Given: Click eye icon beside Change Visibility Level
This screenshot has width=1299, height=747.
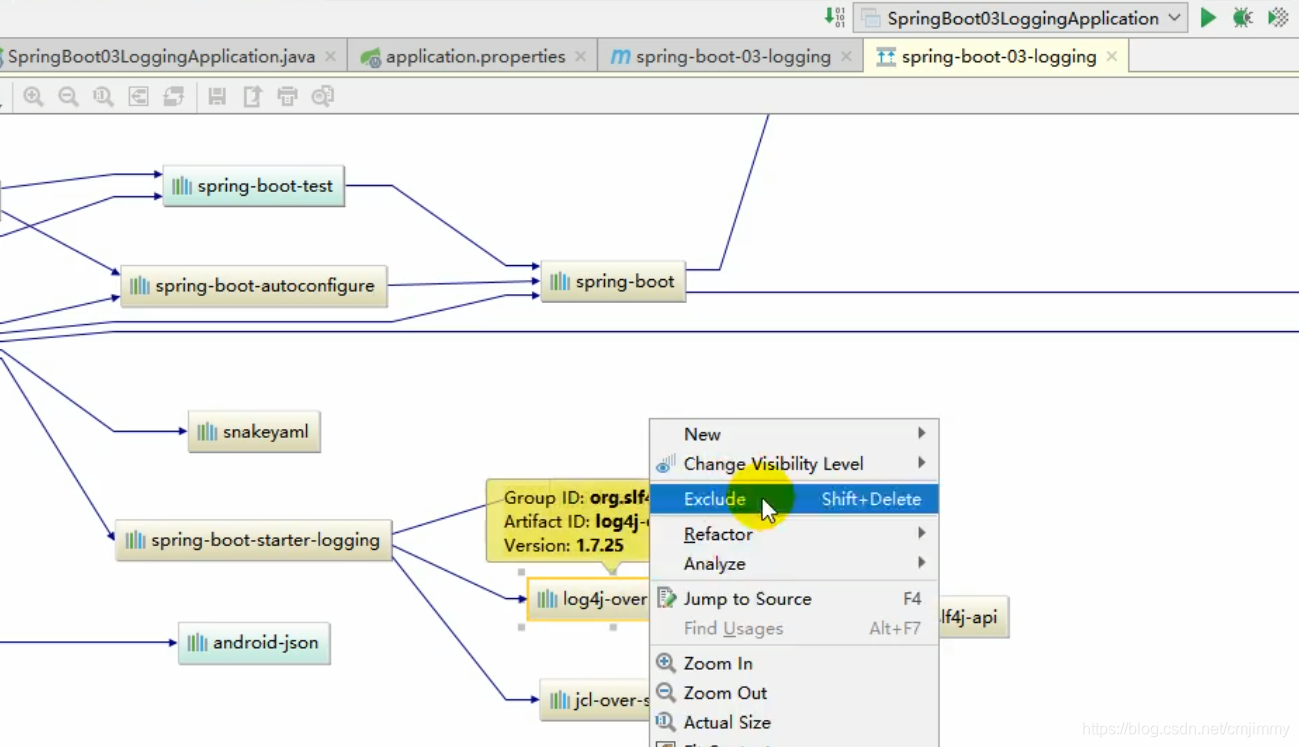Looking at the screenshot, I should coord(666,464).
